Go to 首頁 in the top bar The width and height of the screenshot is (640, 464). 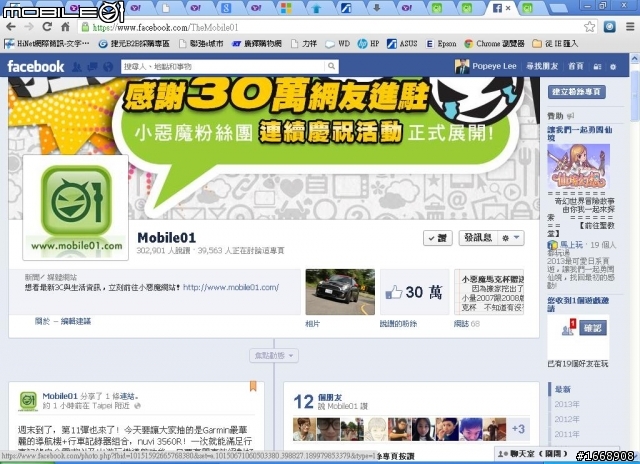click(x=576, y=66)
